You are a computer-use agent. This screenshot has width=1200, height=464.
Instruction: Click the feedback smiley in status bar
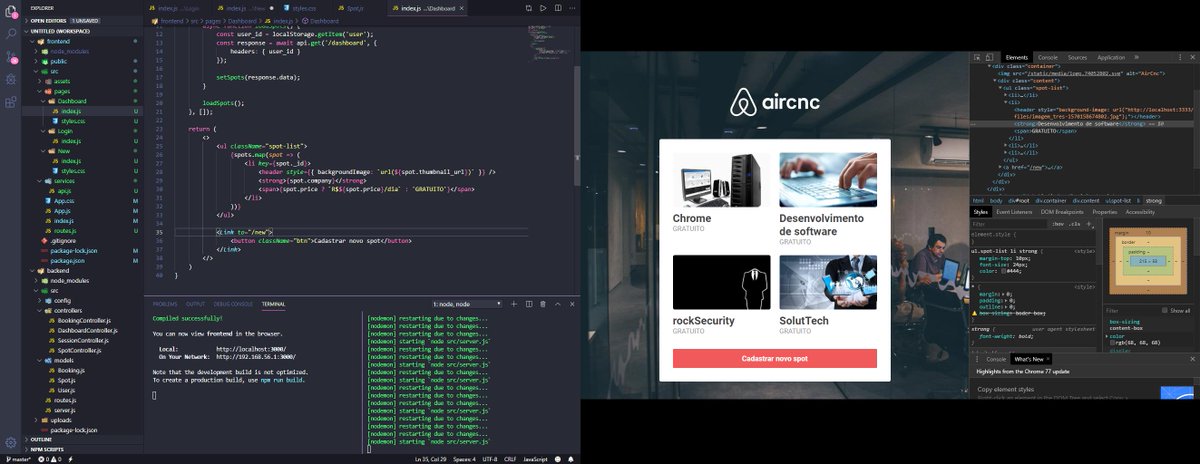pyautogui.click(x=557, y=459)
